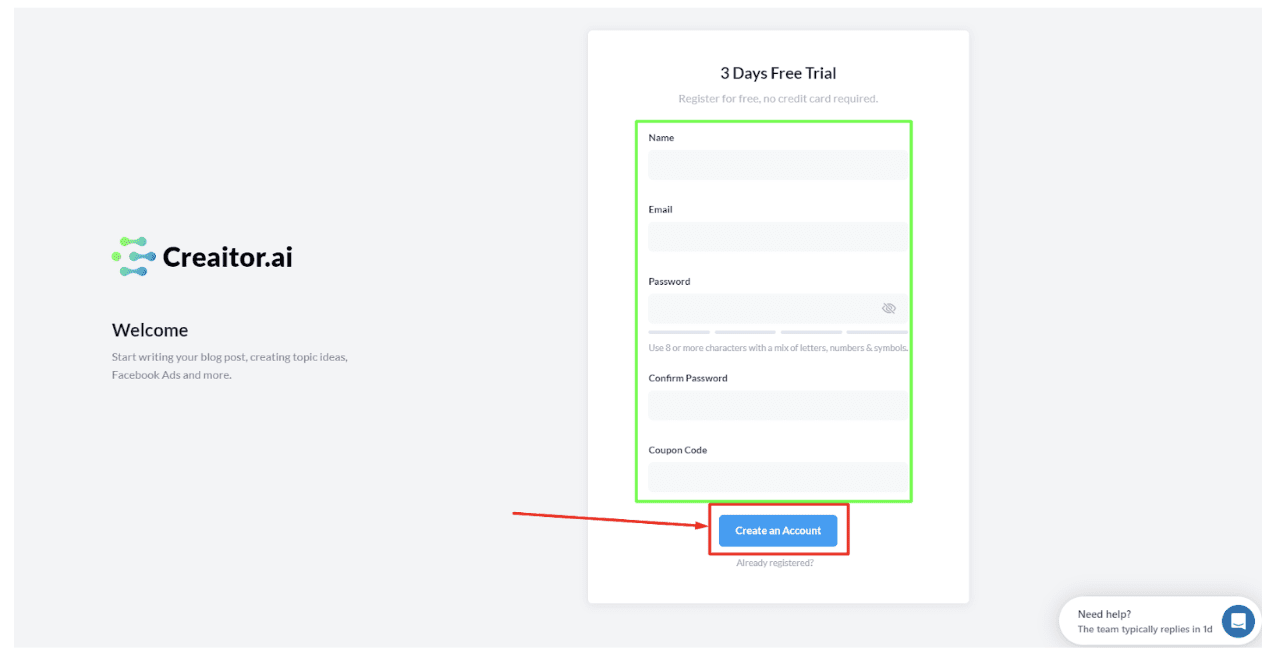Click the Confirm Password label
The width and height of the screenshot is (1278, 660).
pyautogui.click(x=687, y=378)
